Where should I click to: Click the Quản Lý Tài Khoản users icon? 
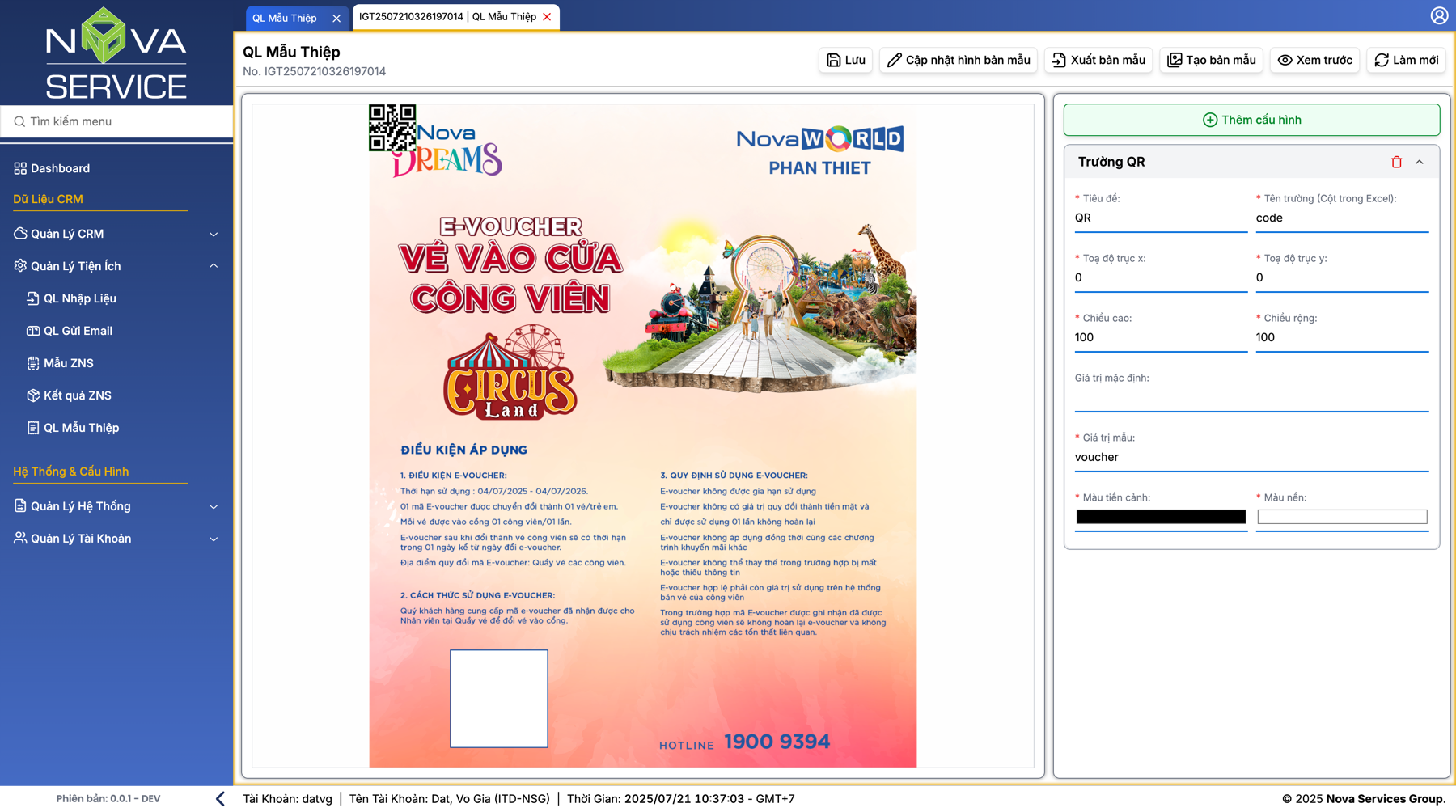click(20, 539)
